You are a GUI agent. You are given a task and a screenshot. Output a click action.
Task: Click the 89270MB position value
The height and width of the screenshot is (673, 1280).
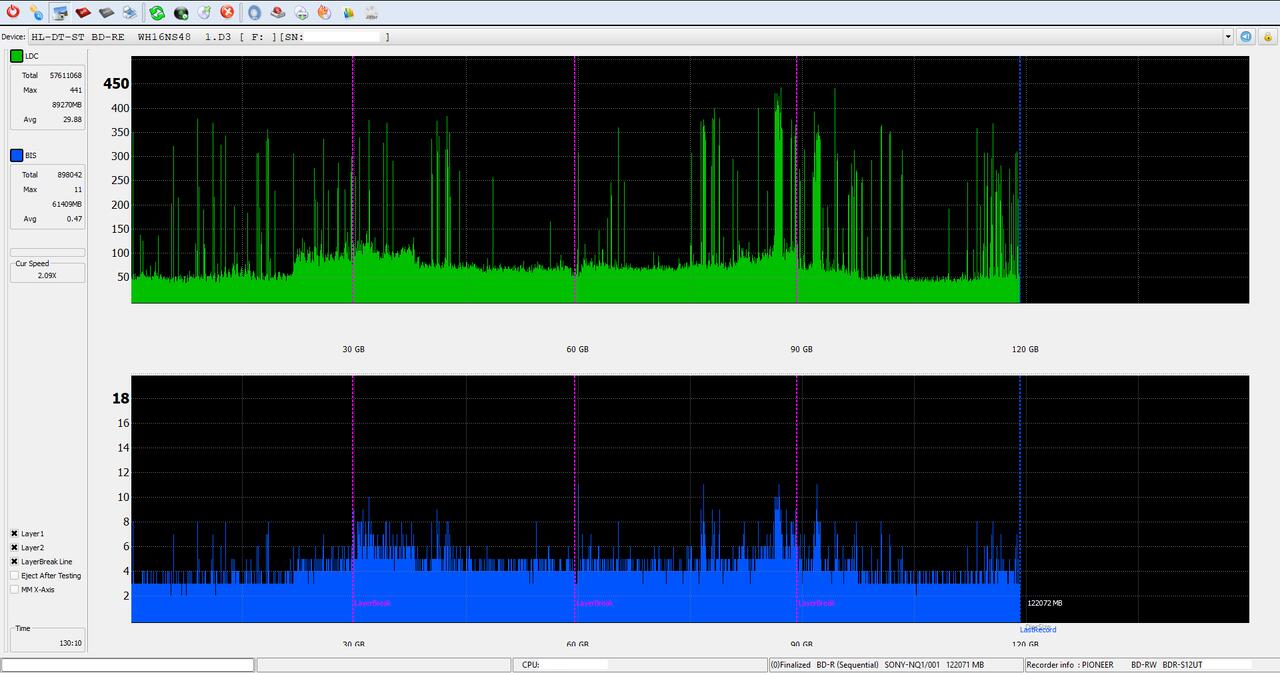click(x=67, y=104)
